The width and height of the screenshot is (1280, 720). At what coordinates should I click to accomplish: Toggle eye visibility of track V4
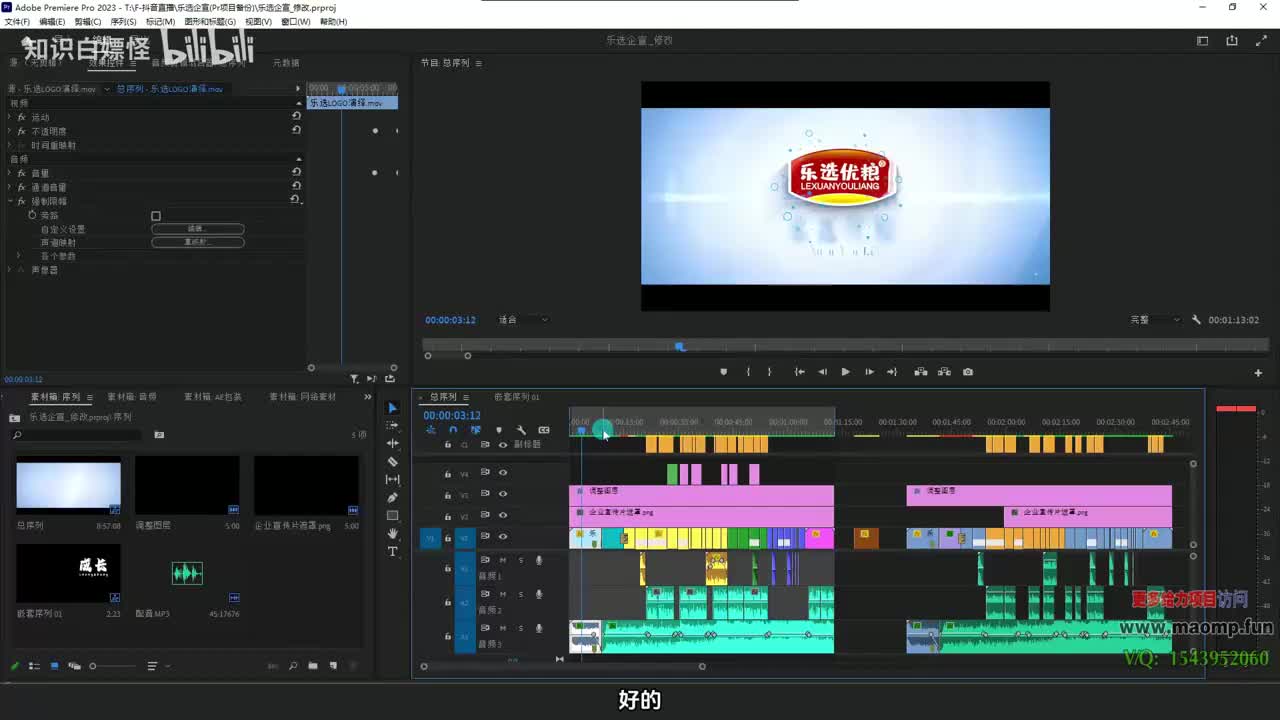[x=503, y=473]
